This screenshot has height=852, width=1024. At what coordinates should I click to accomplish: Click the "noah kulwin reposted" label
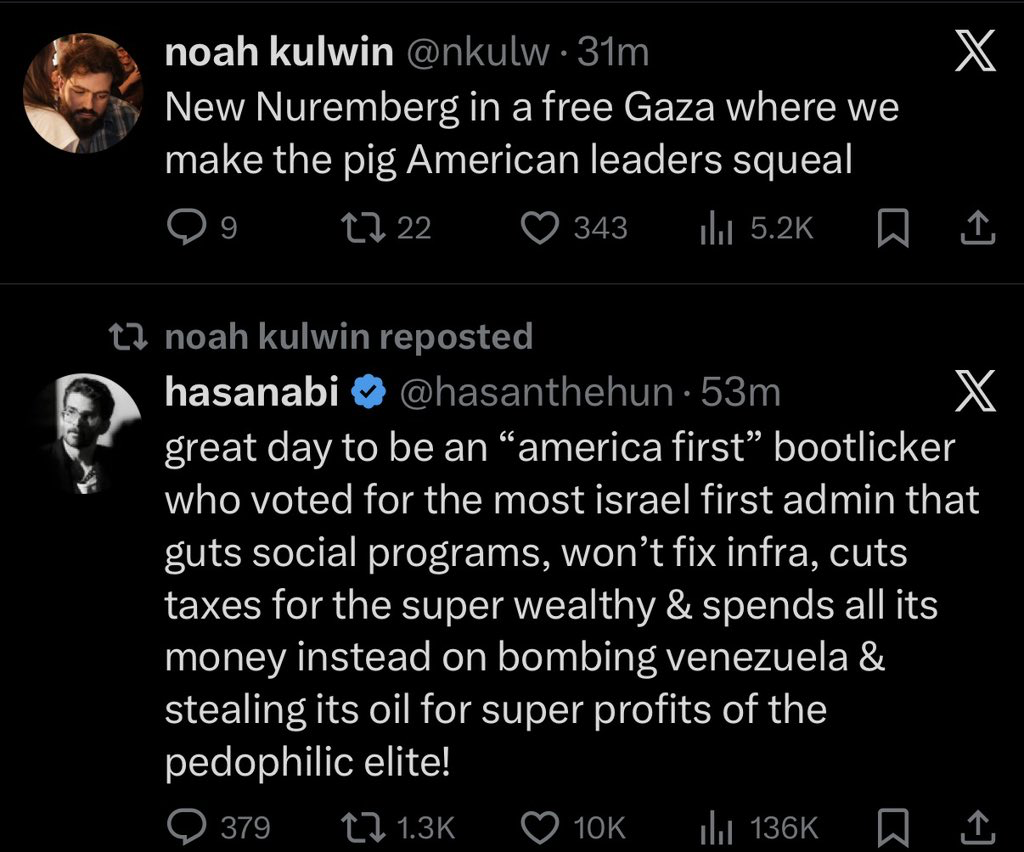point(348,337)
